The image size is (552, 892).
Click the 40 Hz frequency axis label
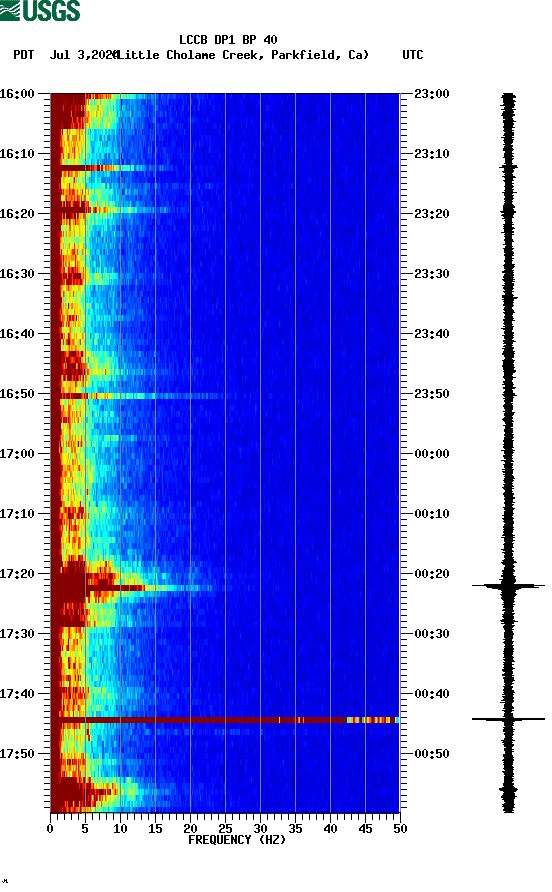tap(330, 829)
